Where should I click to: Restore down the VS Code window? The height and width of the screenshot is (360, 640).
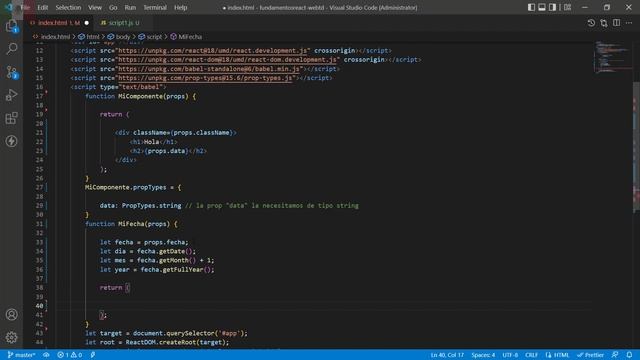(x=607, y=7)
